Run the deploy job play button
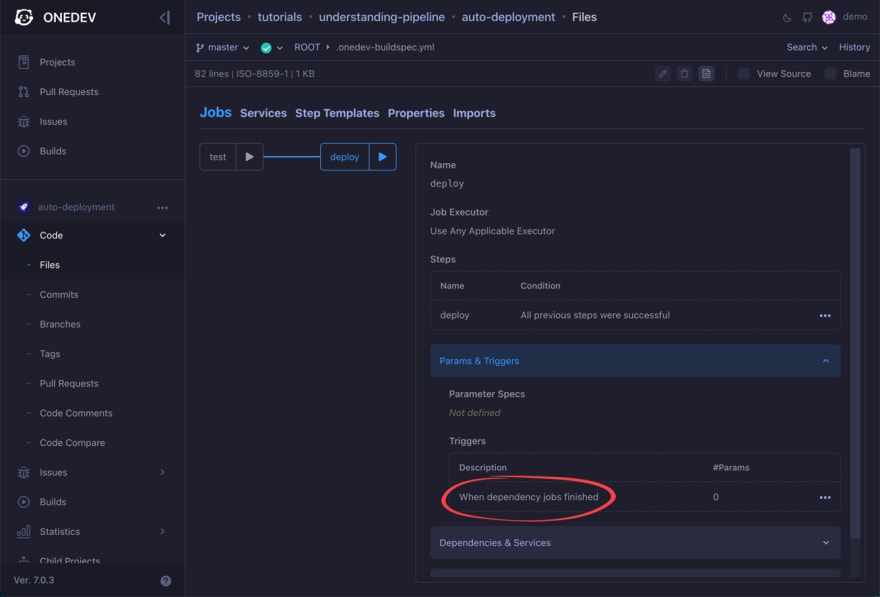 383,157
